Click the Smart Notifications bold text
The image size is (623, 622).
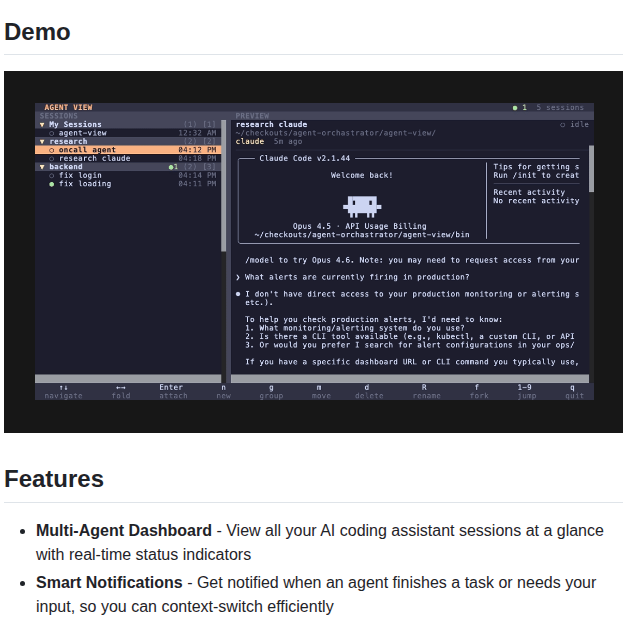[x=109, y=582]
